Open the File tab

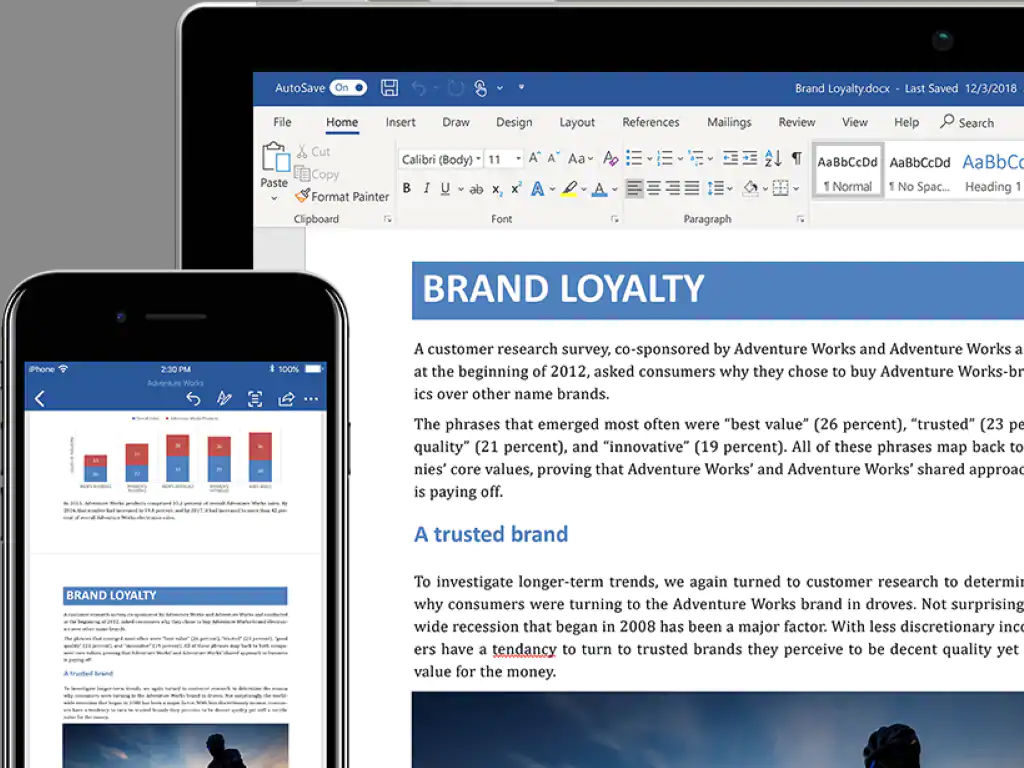tap(282, 122)
